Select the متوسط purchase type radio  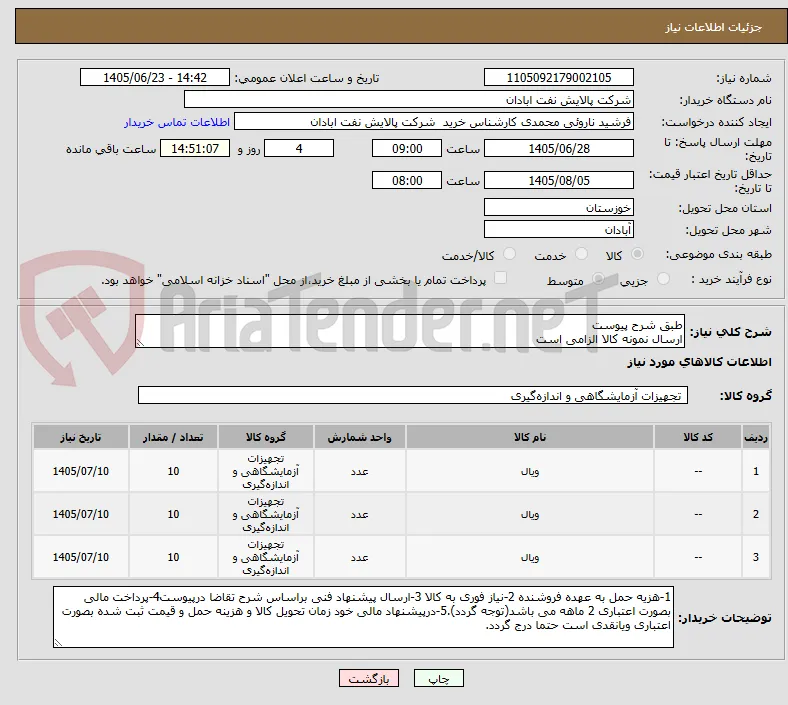(x=598, y=279)
